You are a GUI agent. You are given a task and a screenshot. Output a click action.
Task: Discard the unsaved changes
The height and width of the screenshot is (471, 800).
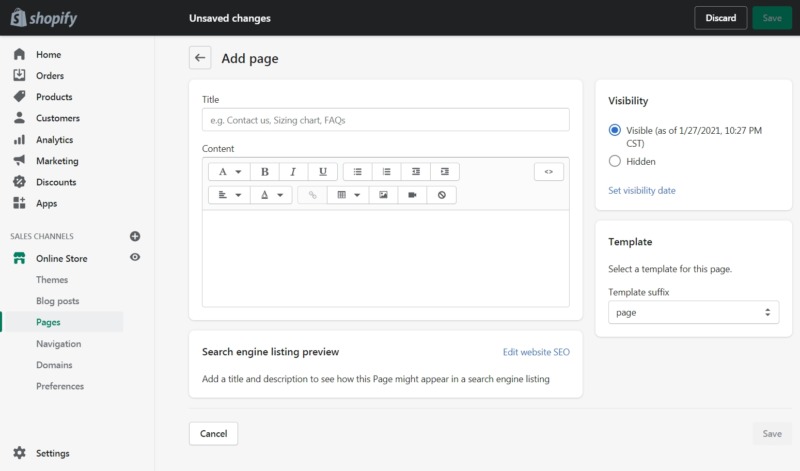click(720, 18)
